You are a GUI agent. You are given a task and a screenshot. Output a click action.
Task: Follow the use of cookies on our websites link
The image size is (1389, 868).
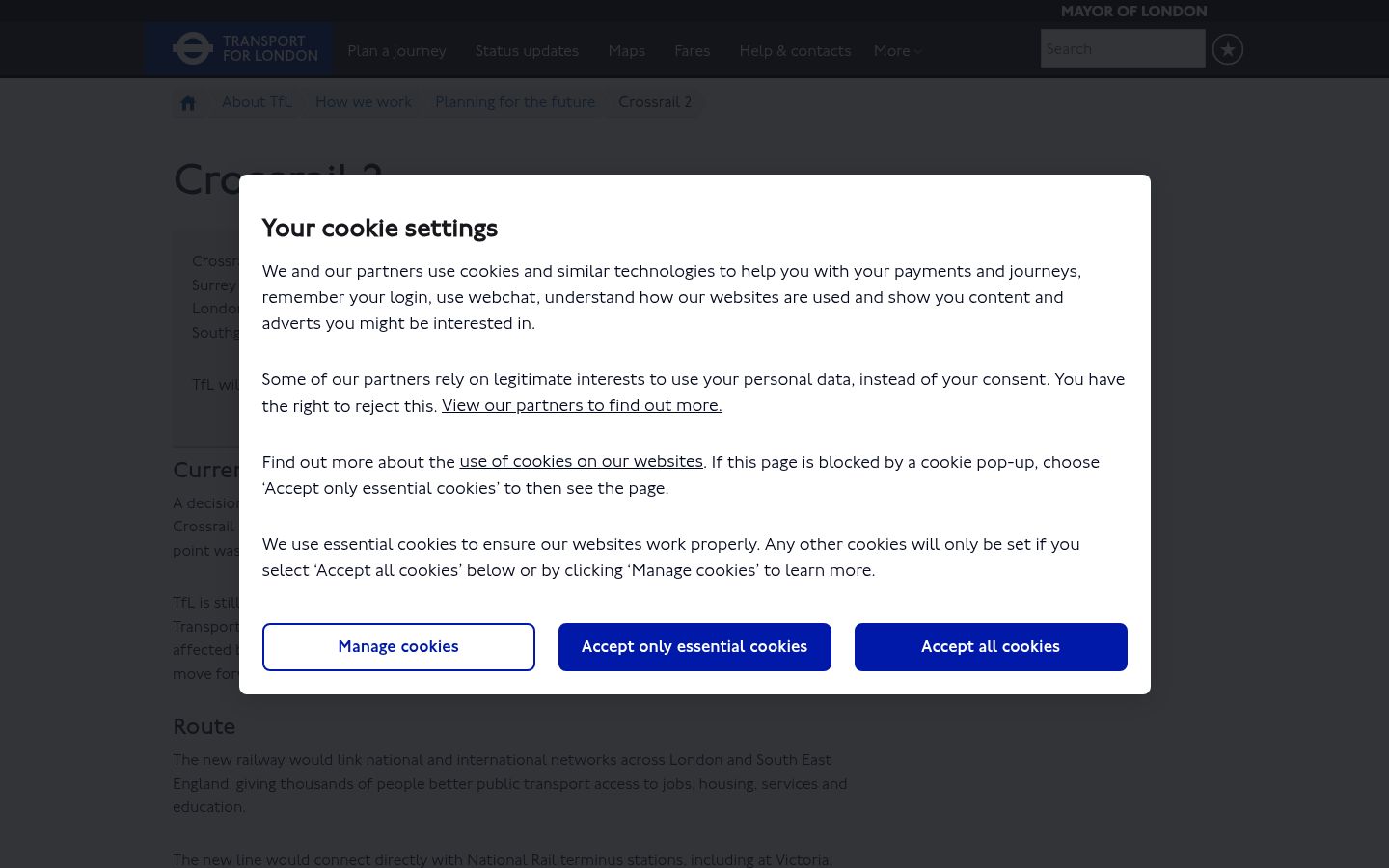pos(581,462)
